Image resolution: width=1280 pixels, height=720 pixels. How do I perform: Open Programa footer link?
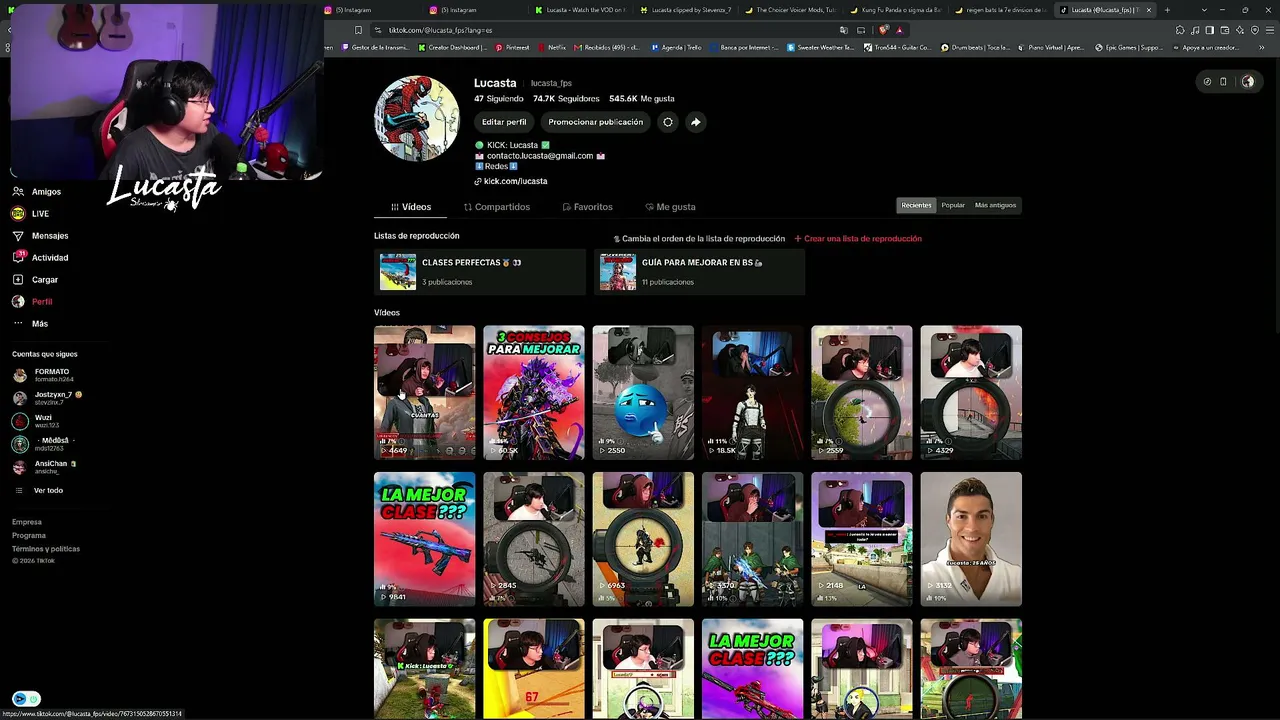(29, 536)
